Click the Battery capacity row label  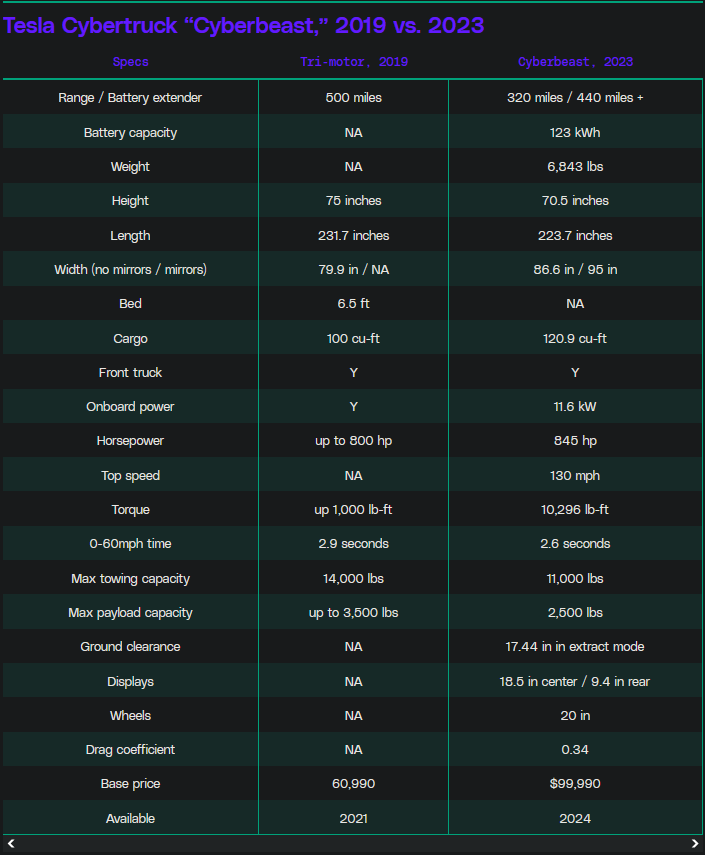(130, 132)
